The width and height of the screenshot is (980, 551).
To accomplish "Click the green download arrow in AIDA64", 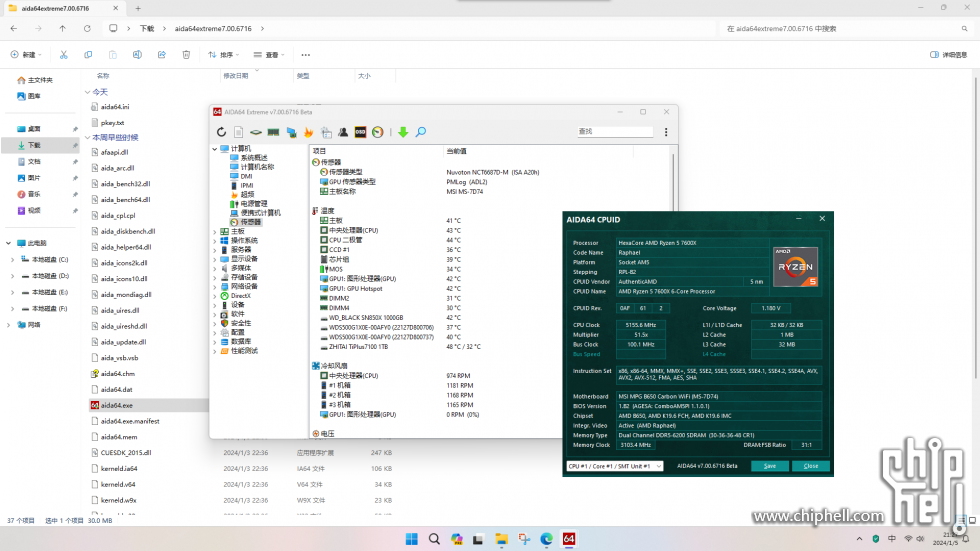I will point(403,132).
